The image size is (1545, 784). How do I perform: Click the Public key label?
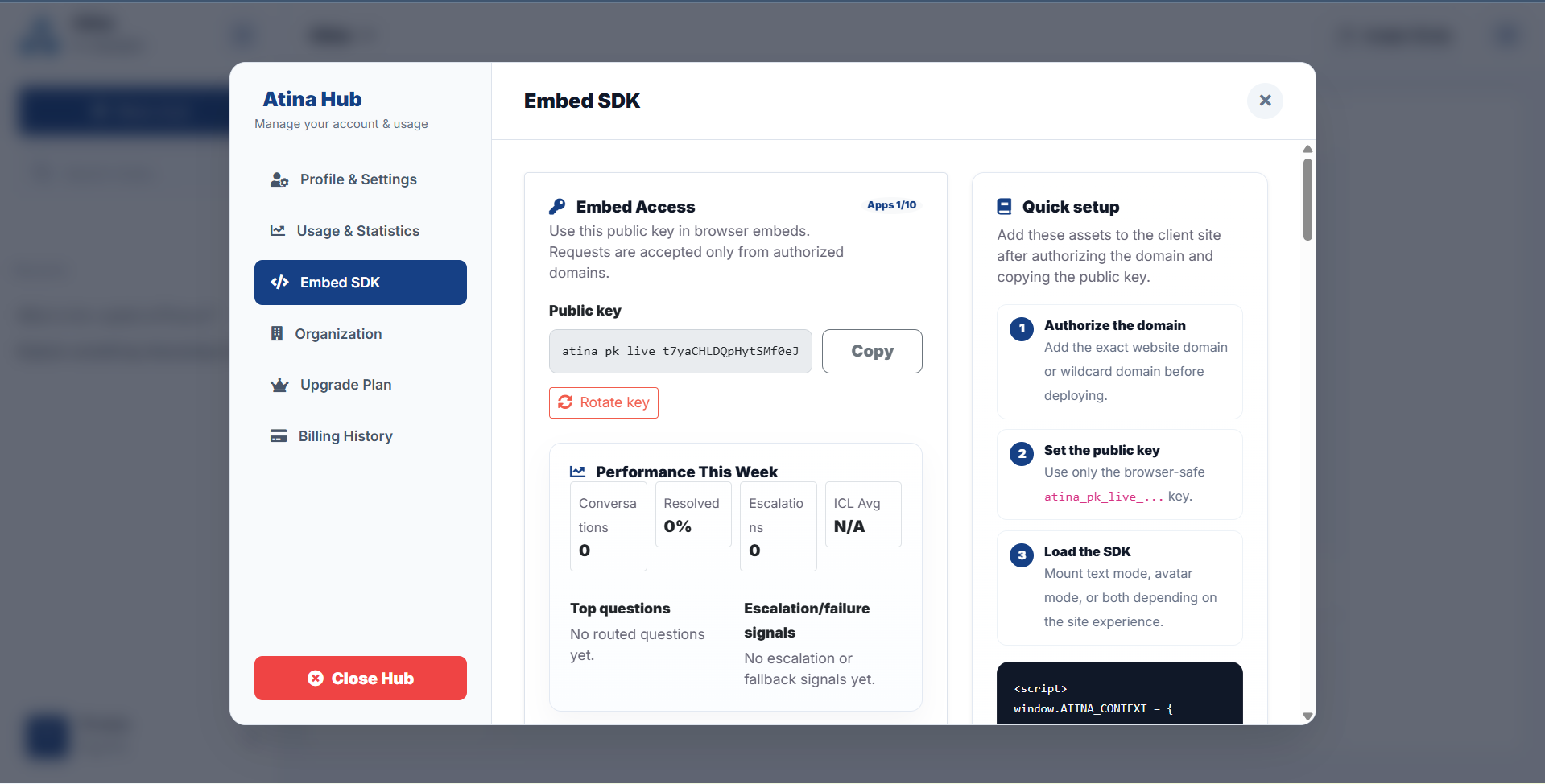click(x=585, y=311)
